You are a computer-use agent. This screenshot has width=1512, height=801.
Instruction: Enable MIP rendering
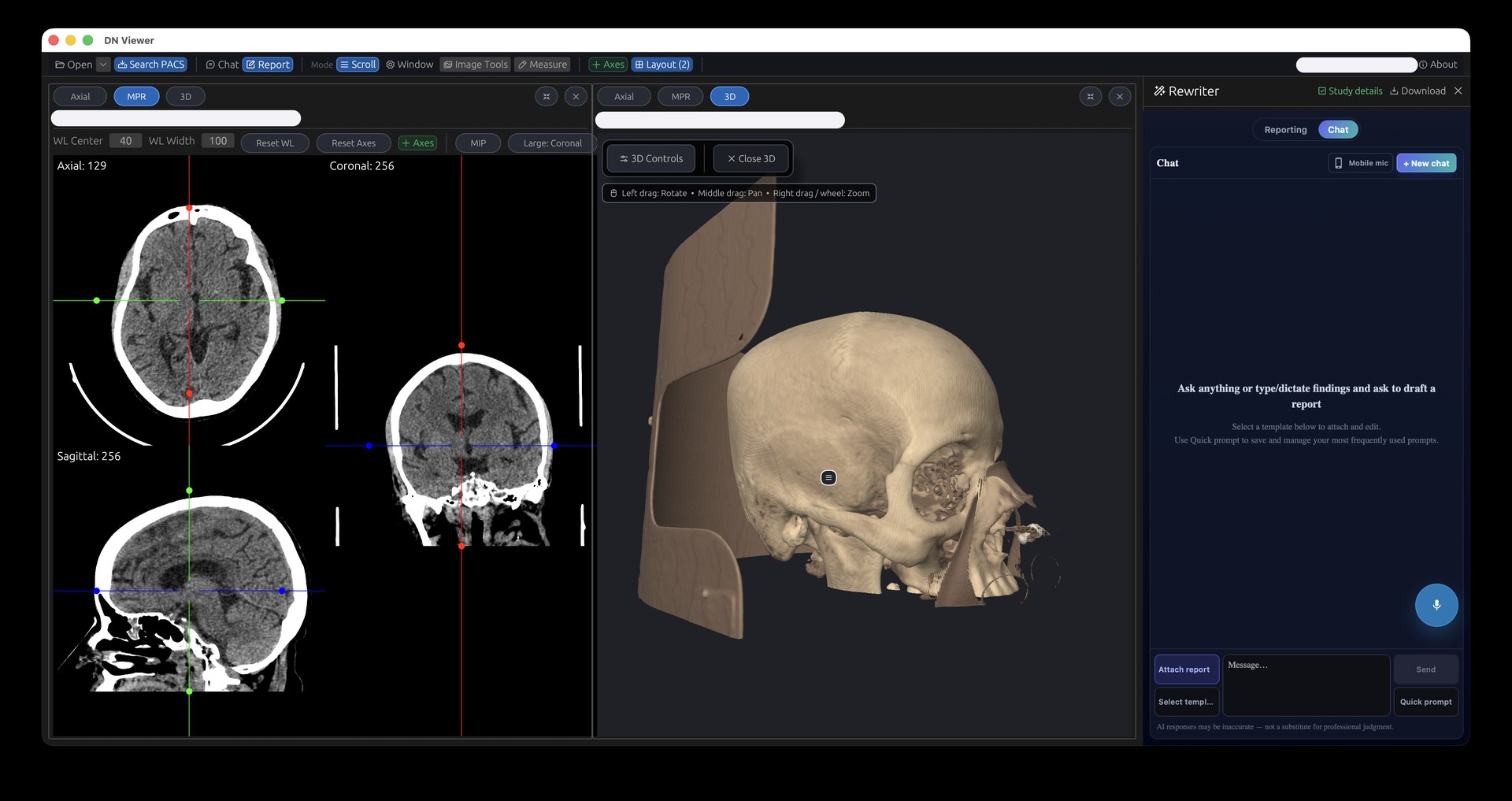478,143
